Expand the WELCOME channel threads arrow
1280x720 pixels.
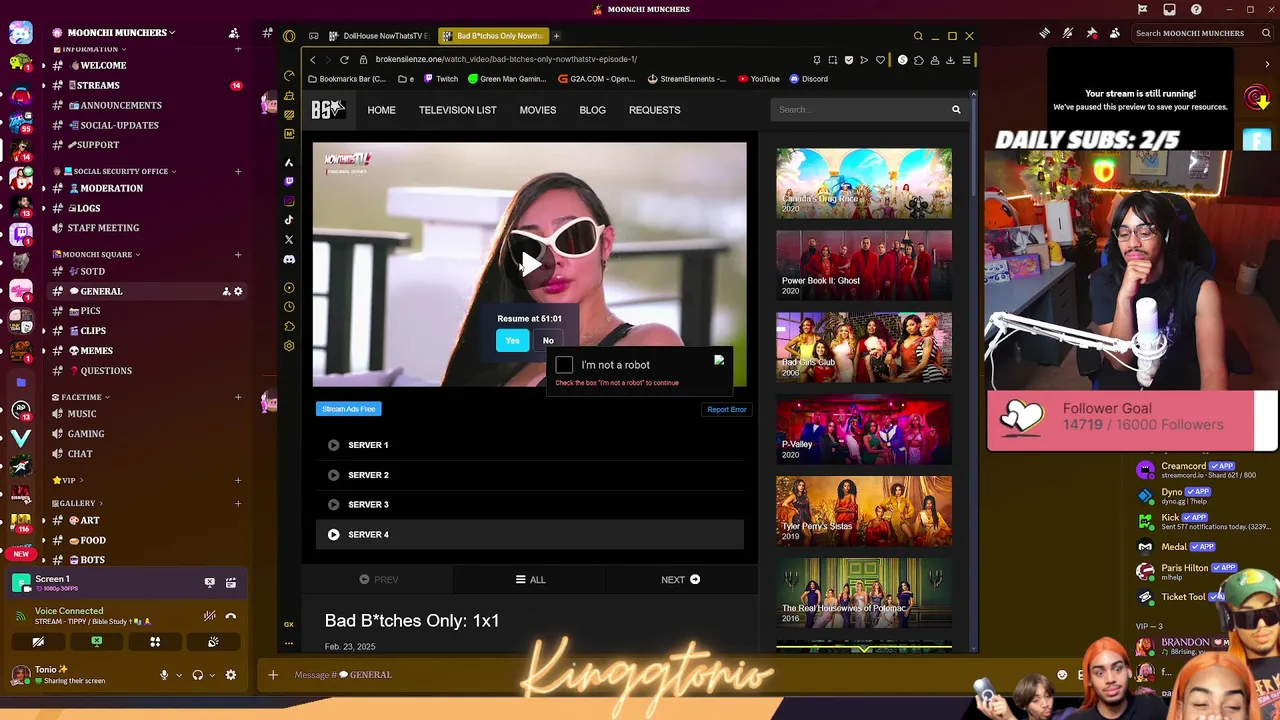[43, 65]
